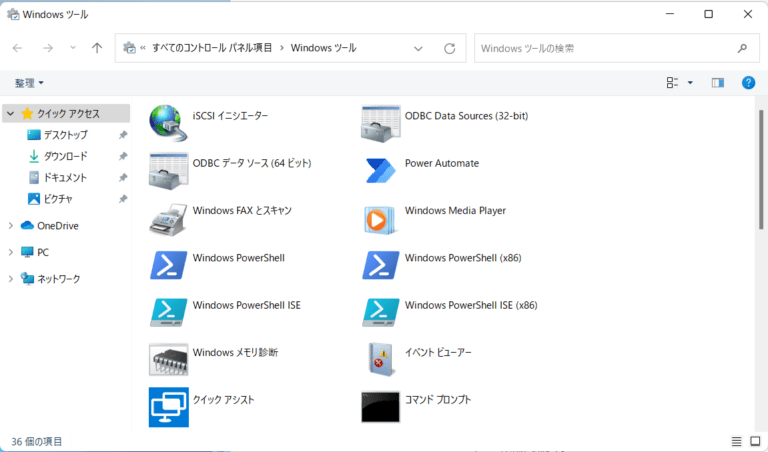Click the Windows Media Player label

[455, 211]
